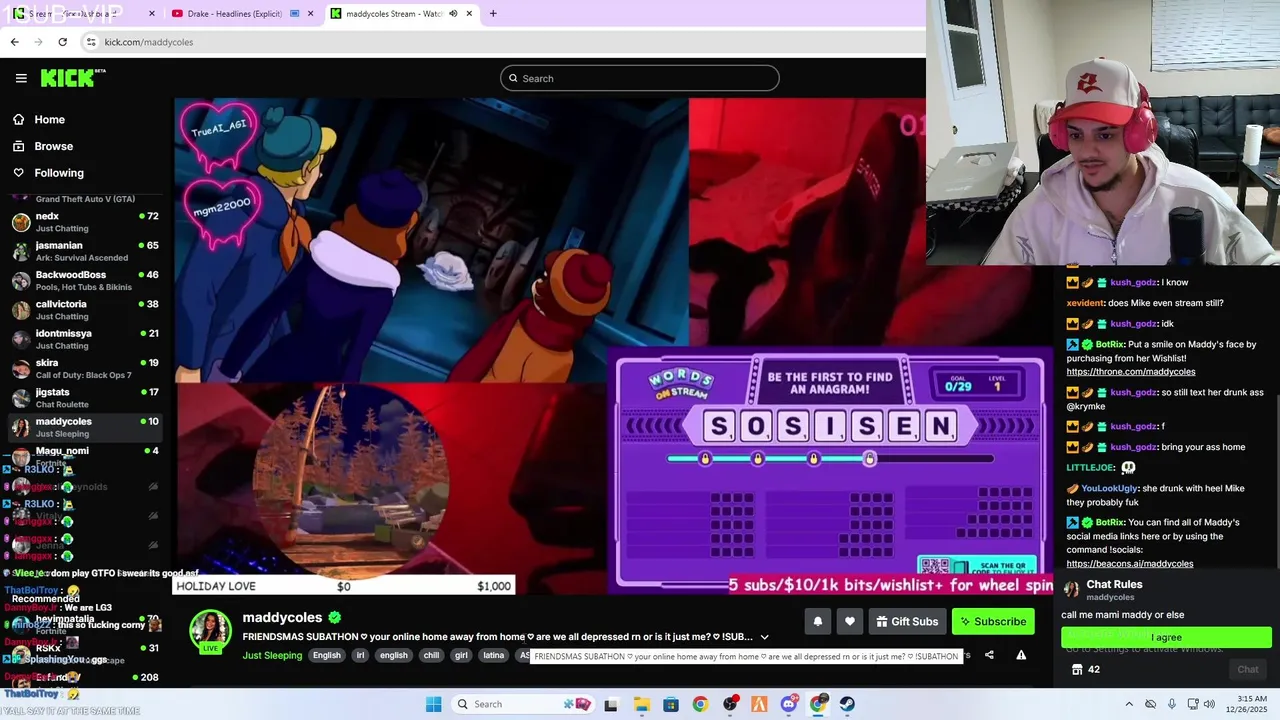This screenshot has height=720, width=1280.
Task: Click maddycoles streamer avatar
Action: [x=211, y=631]
